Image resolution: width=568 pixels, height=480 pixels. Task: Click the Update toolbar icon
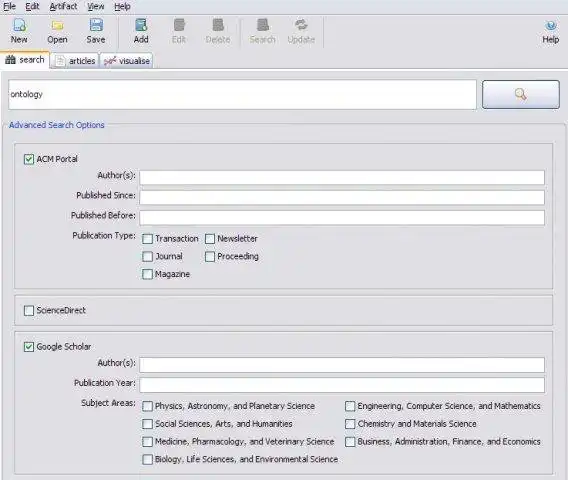pyautogui.click(x=301, y=25)
